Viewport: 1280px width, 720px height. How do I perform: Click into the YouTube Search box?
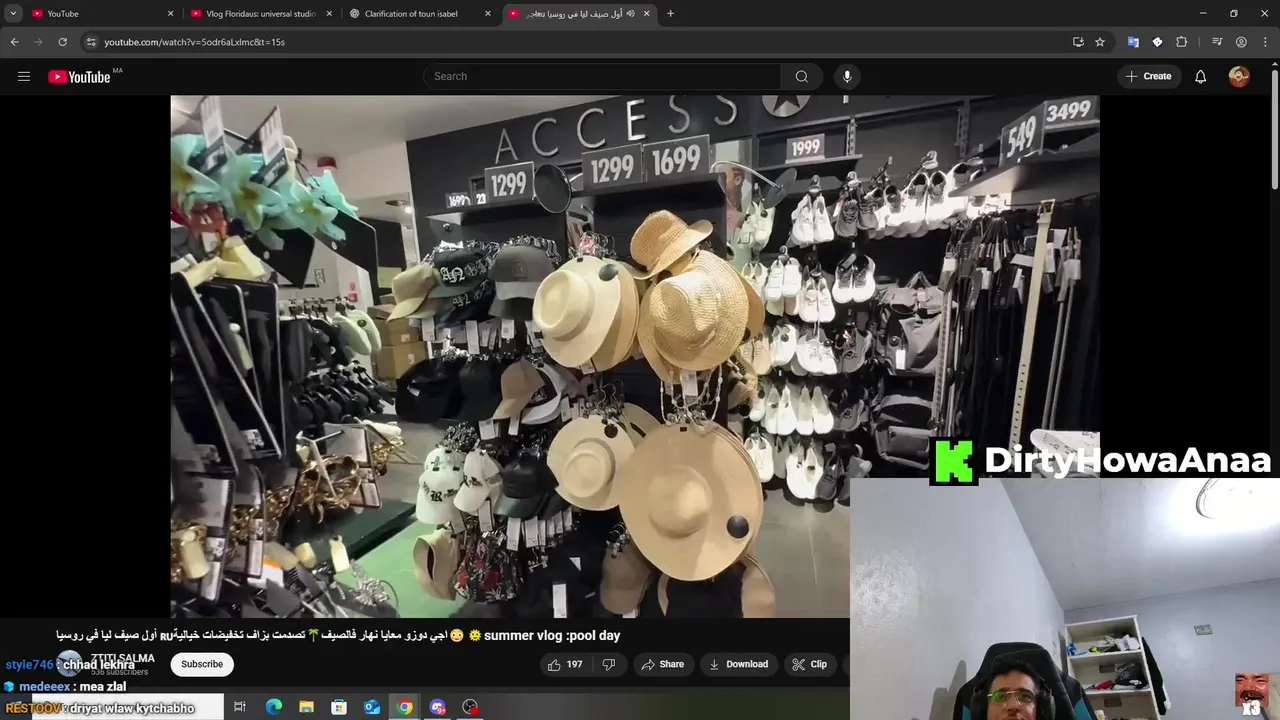pos(602,77)
